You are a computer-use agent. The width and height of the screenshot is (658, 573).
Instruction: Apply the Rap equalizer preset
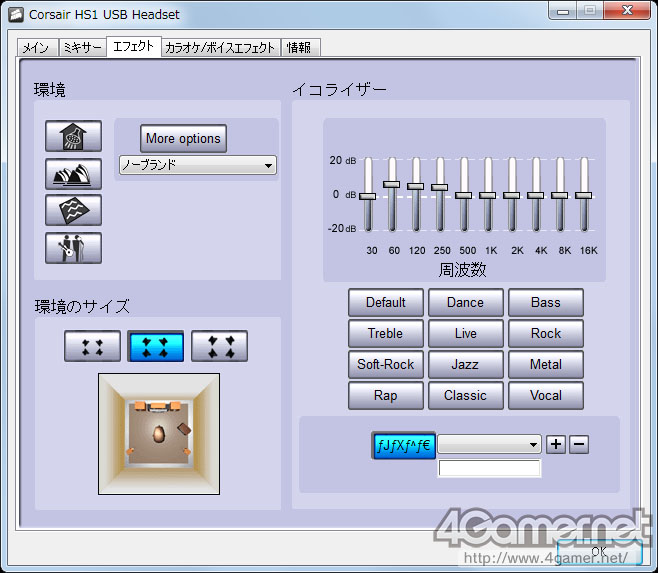(x=386, y=395)
